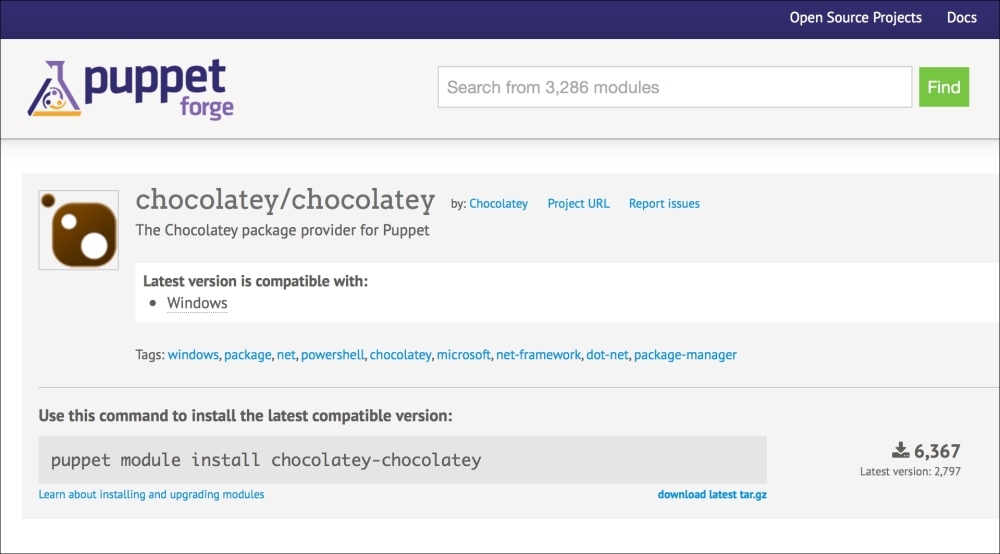Click the download count arrow icon
This screenshot has width=1000, height=554.
(900, 450)
